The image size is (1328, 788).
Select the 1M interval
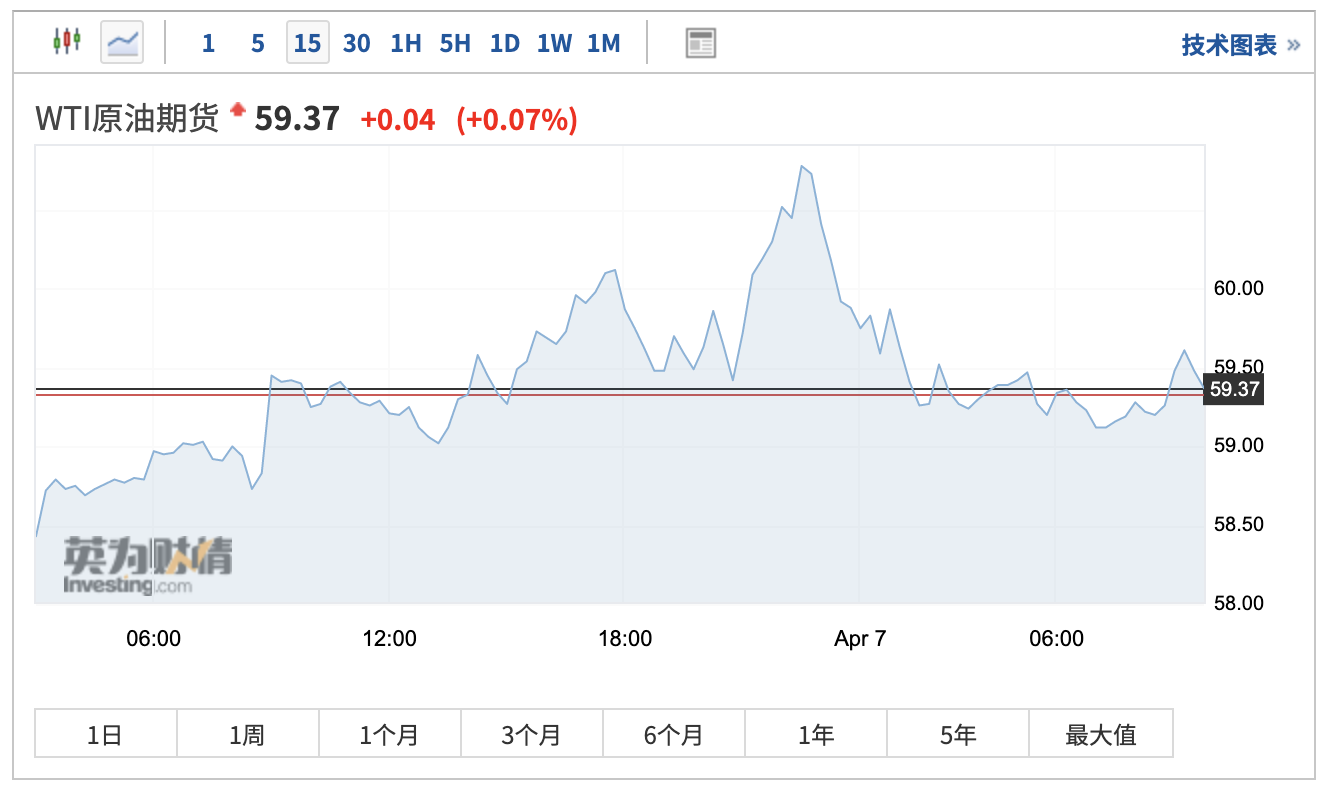[x=603, y=43]
